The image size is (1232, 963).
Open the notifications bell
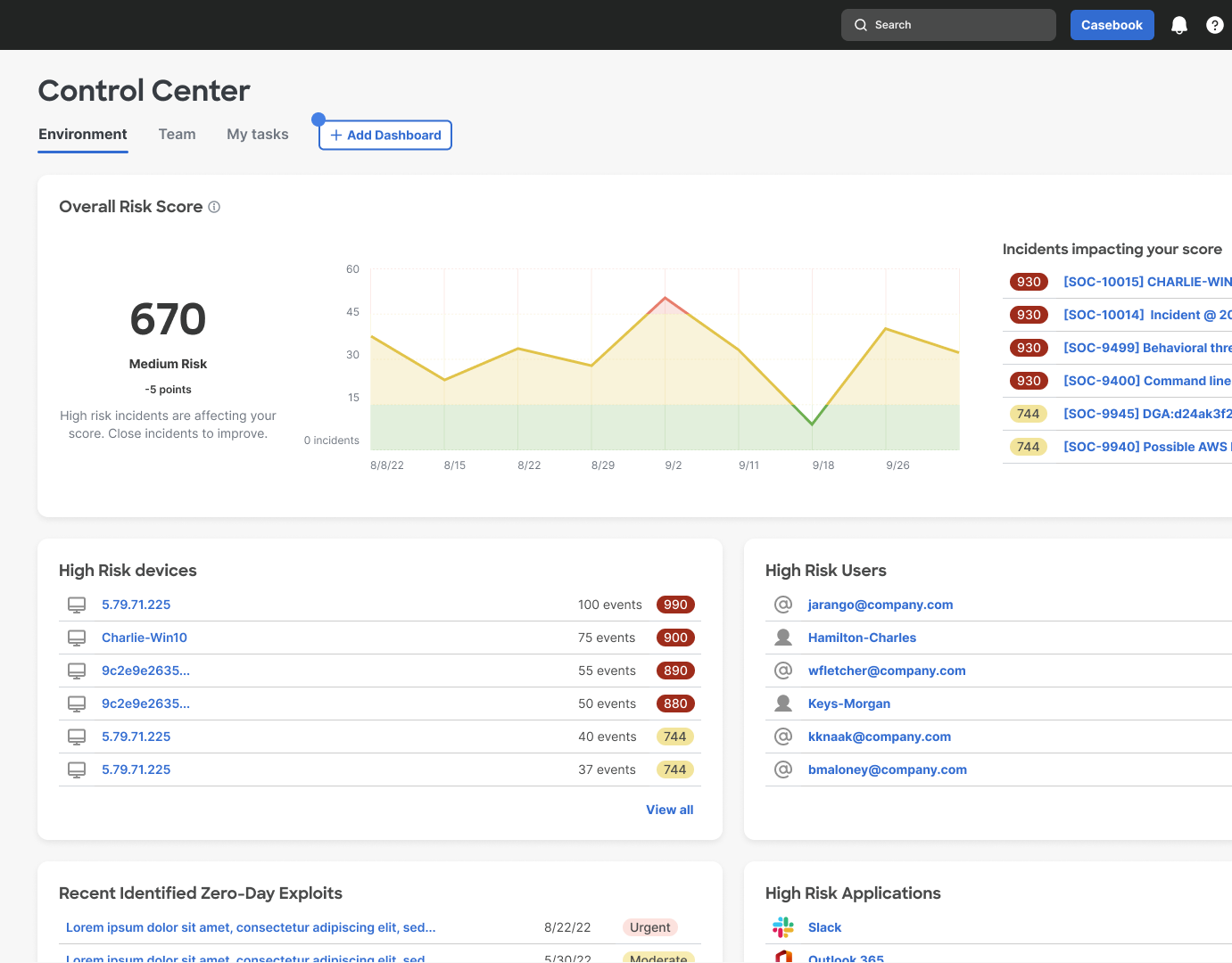(x=1179, y=25)
